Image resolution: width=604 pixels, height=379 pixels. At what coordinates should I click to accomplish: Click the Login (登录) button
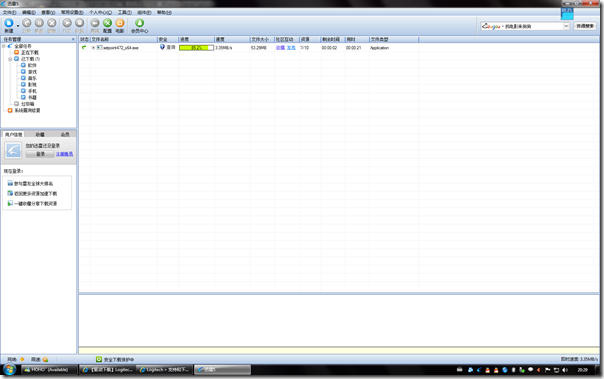pos(40,154)
